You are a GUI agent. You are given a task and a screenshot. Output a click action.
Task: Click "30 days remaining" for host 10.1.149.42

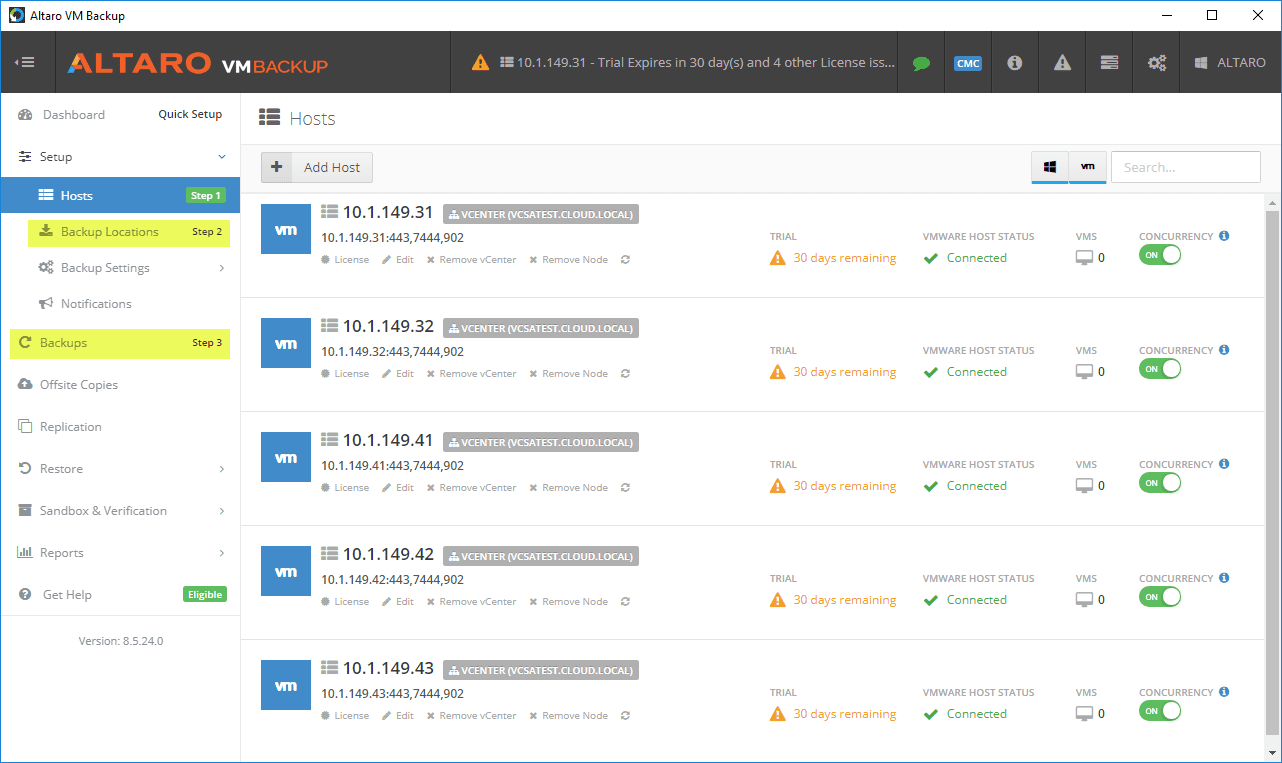pyautogui.click(x=845, y=600)
